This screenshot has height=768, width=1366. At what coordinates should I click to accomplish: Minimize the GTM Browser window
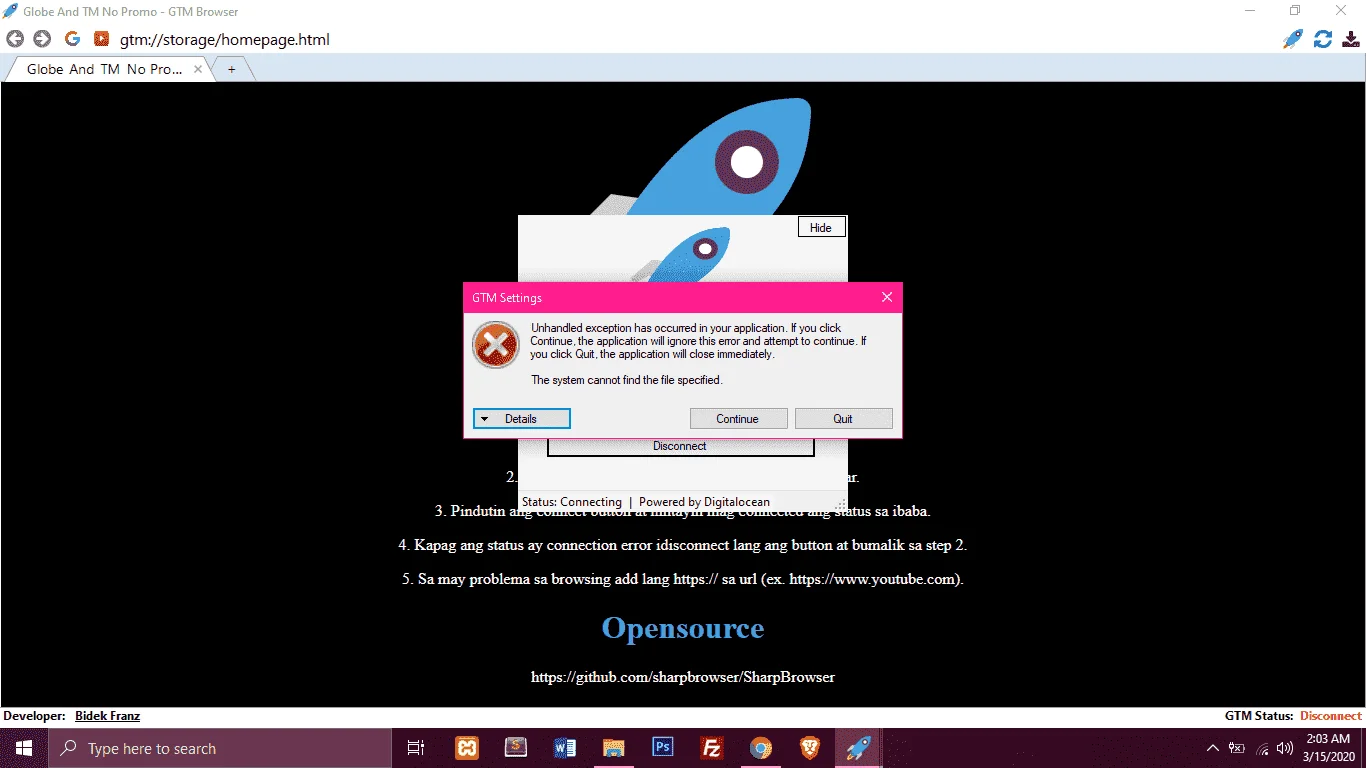coord(1250,11)
